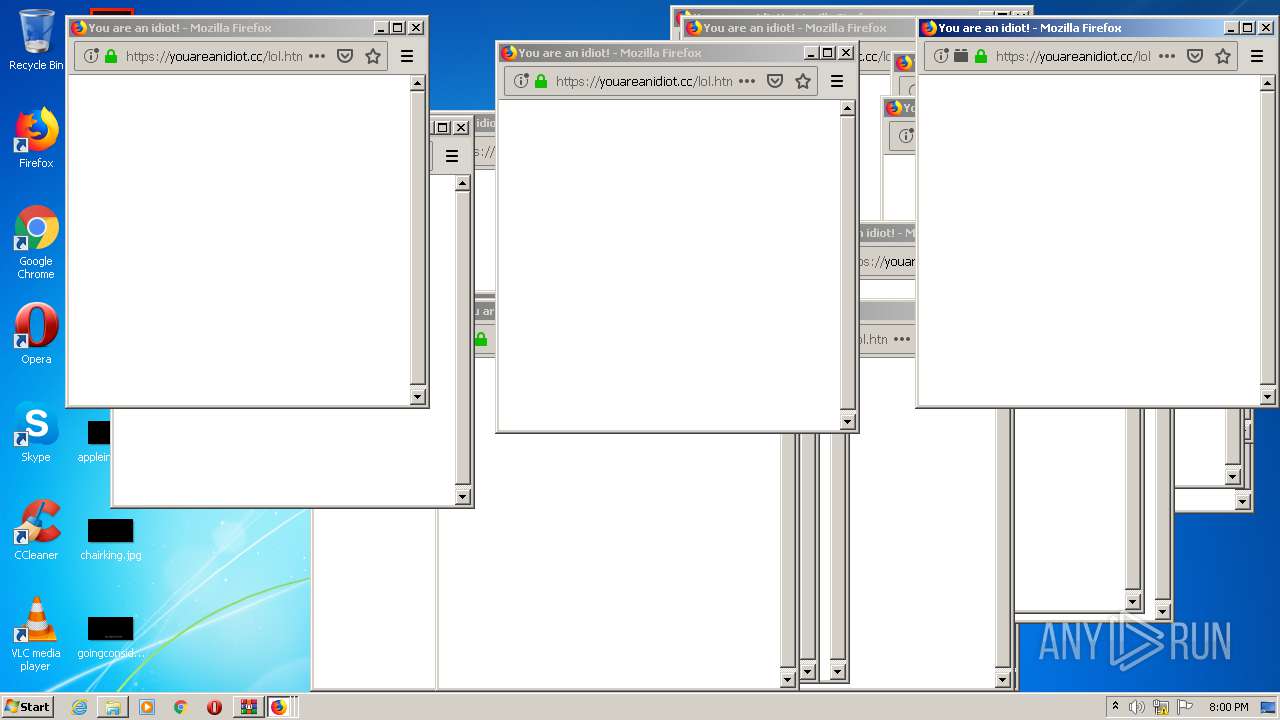Open the hamburger menu in the leftmost front Firefox window

pyautogui.click(x=407, y=56)
